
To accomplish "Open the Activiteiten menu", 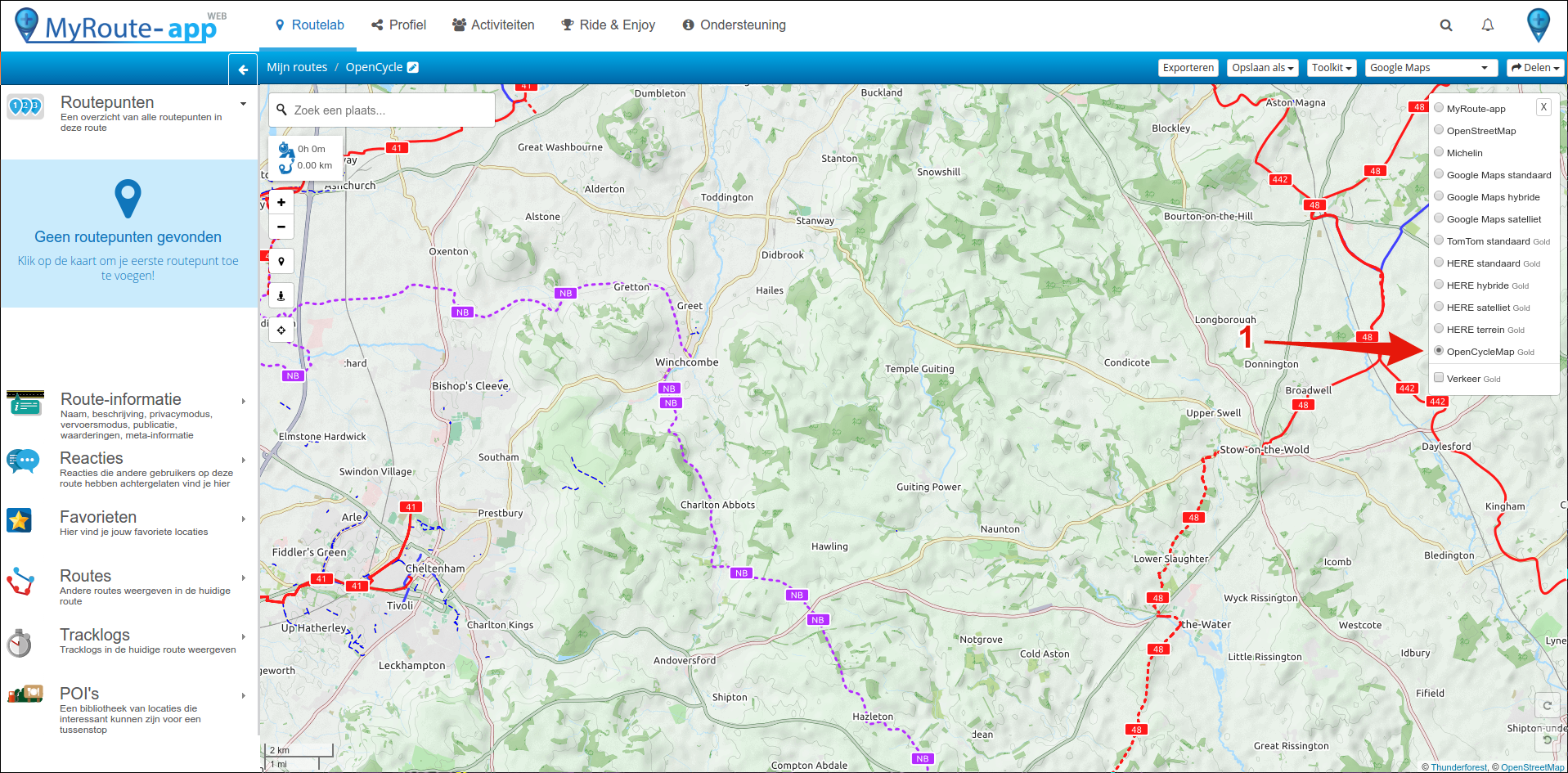I will (x=493, y=25).
